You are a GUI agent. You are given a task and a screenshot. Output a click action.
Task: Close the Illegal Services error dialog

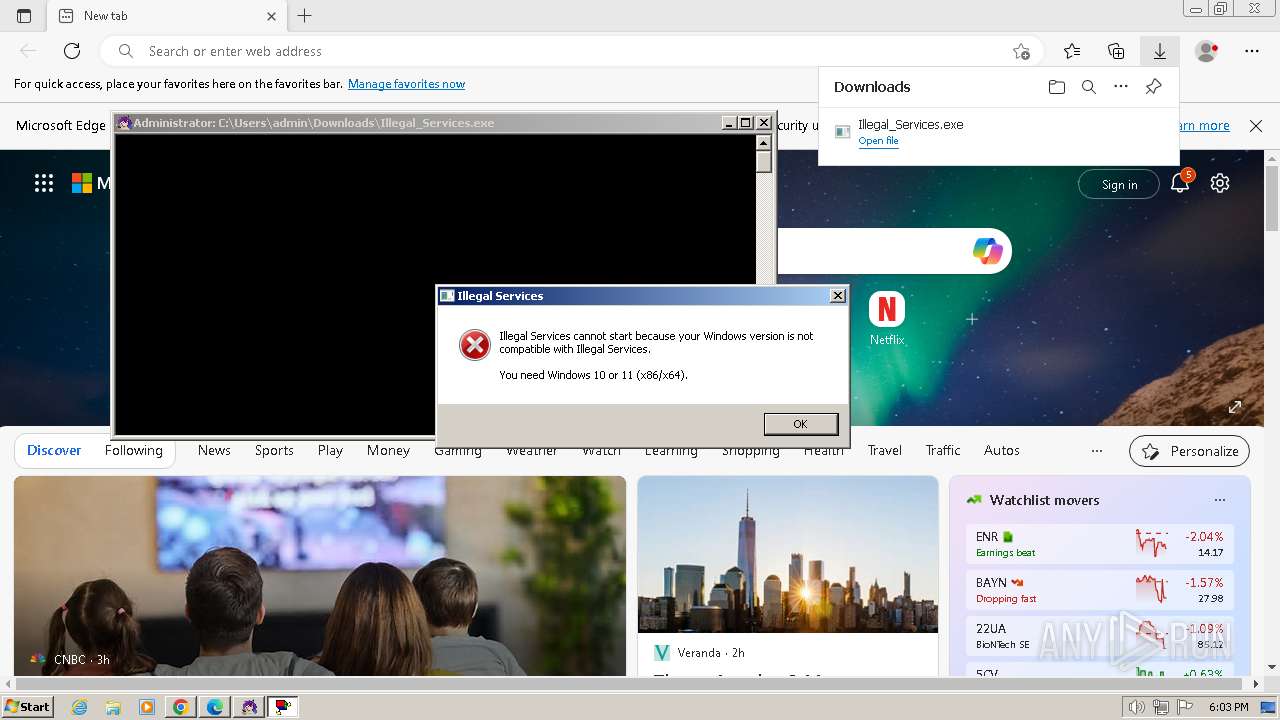(837, 296)
